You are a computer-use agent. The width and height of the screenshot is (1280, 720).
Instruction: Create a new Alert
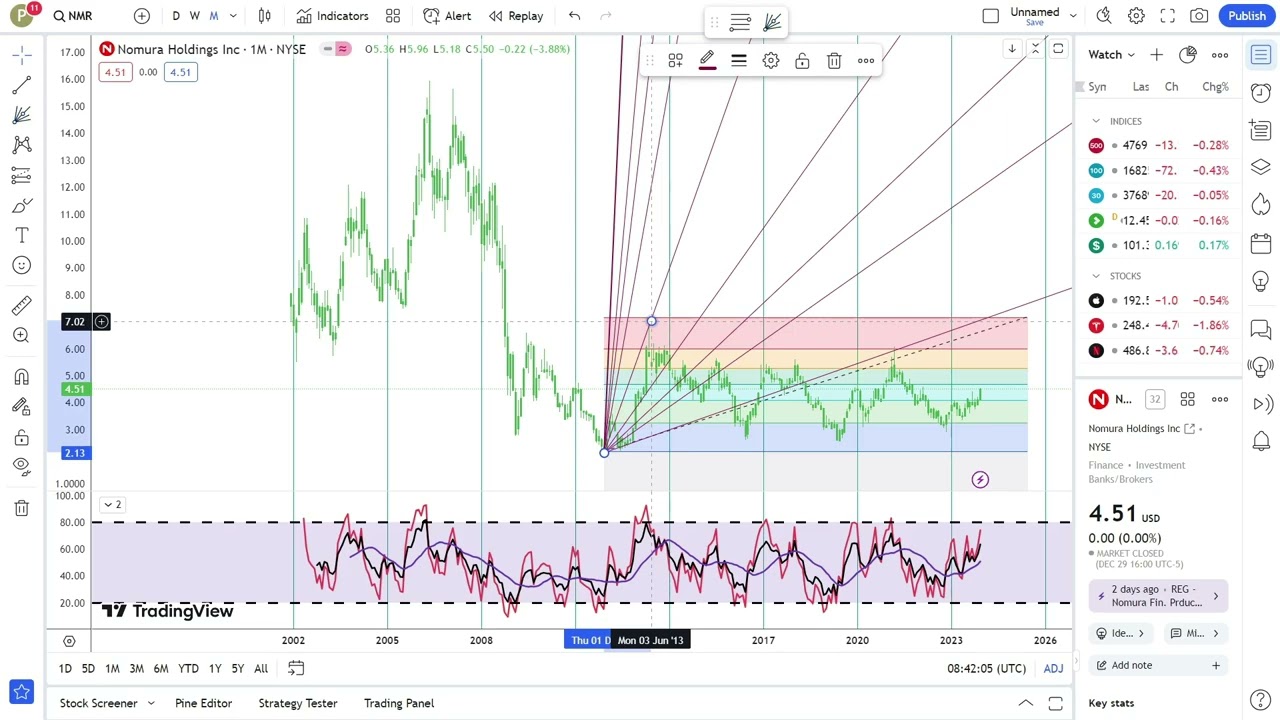tap(447, 16)
